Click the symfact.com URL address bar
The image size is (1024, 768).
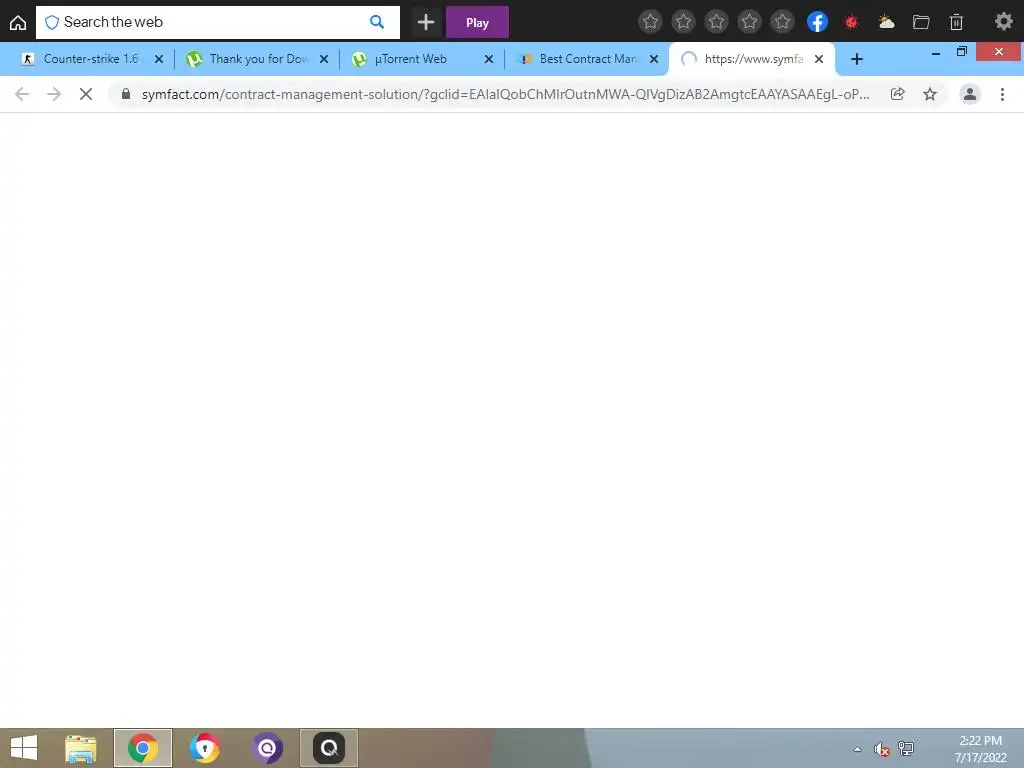(505, 94)
